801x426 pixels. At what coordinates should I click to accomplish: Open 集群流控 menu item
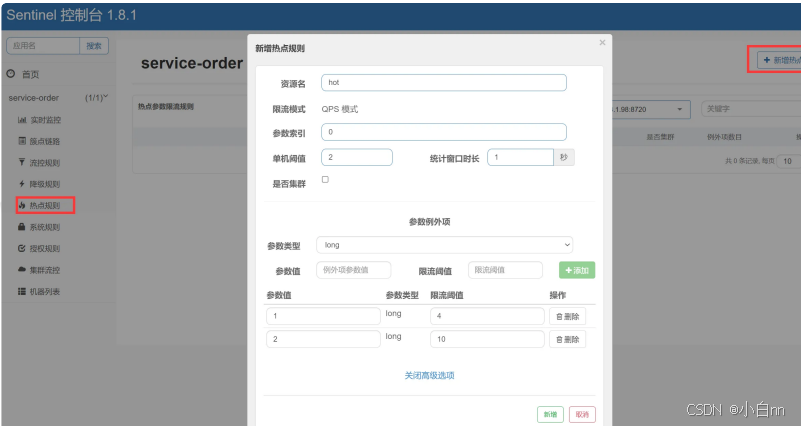(44, 270)
